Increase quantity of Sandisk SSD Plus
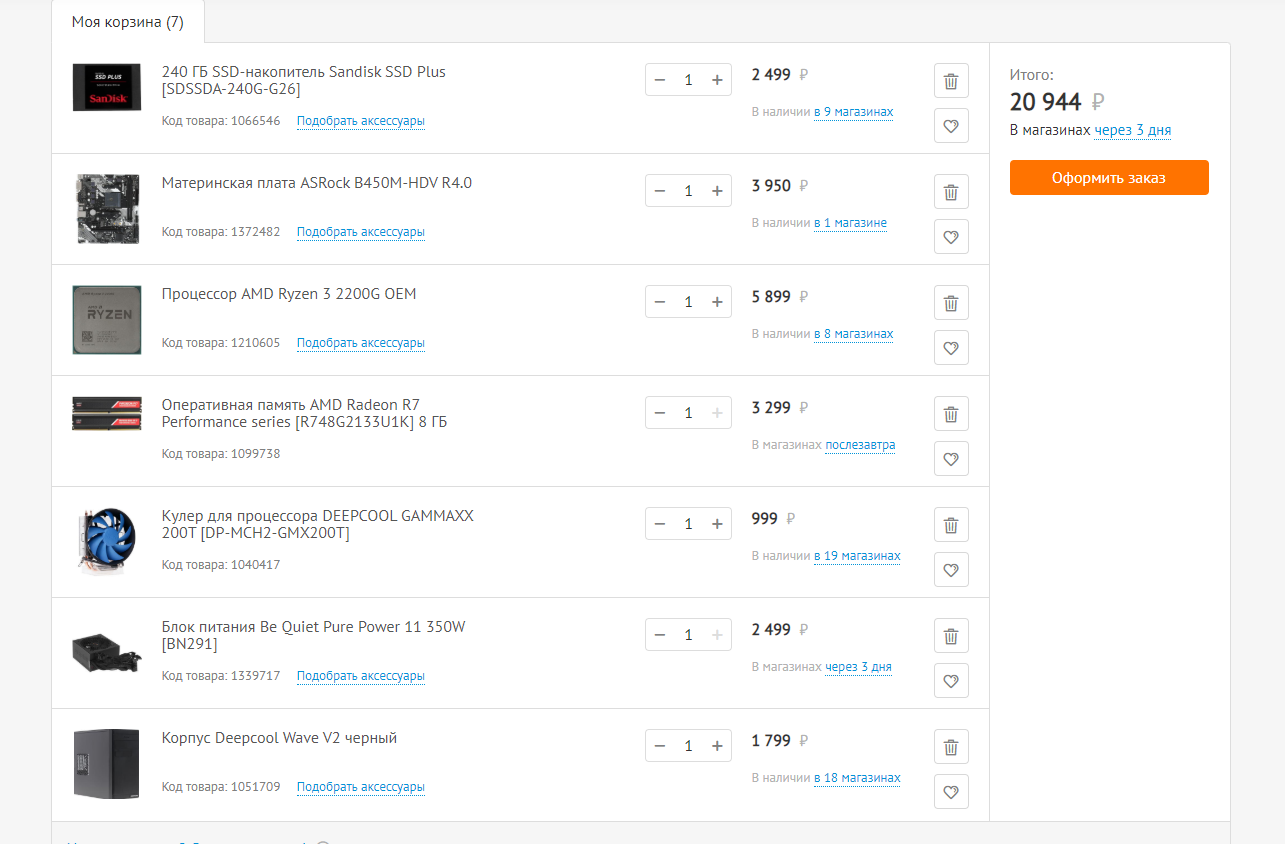Viewport: 1285px width, 844px height. tap(717, 80)
